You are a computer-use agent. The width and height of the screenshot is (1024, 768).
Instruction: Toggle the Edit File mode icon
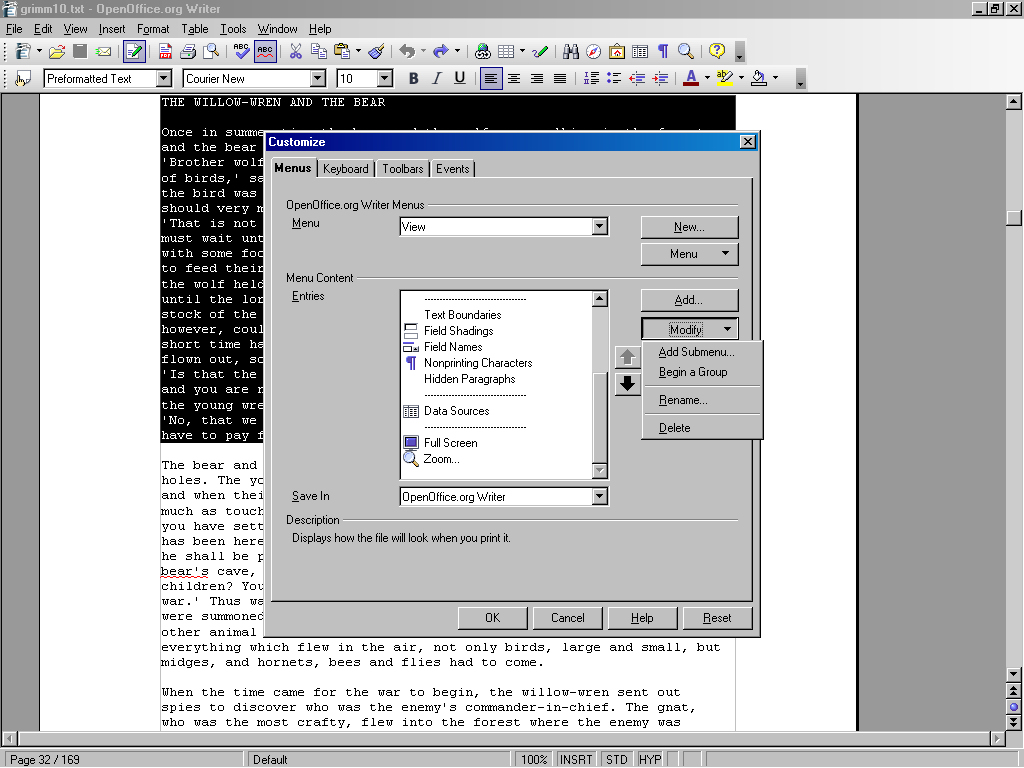point(134,52)
